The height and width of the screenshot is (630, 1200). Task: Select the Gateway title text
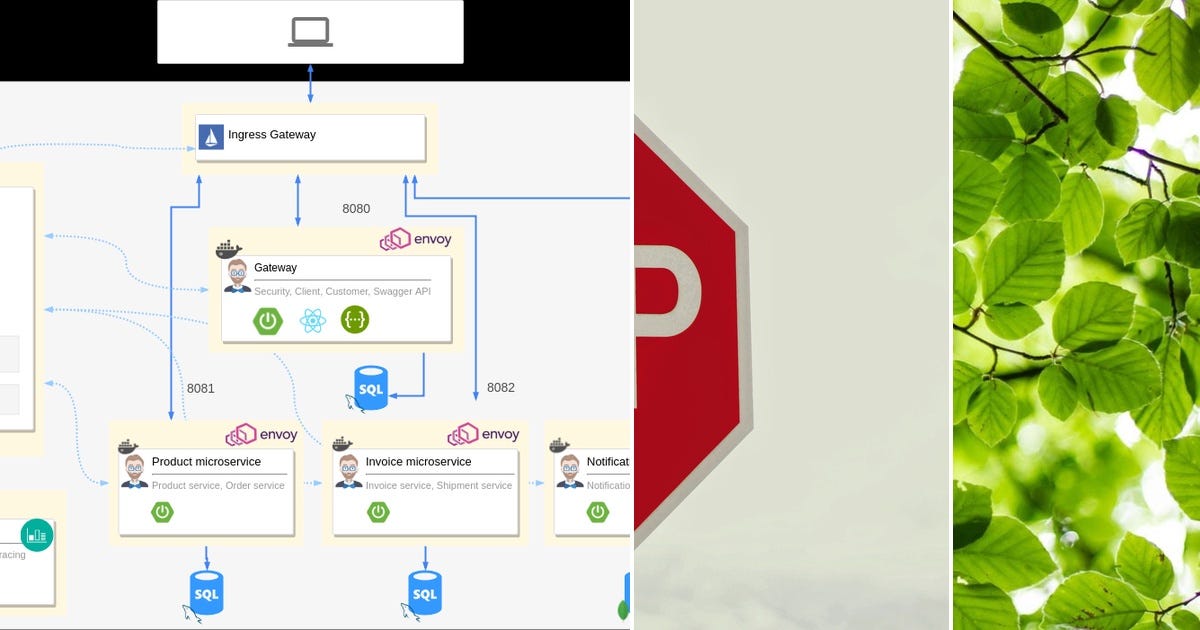276,267
